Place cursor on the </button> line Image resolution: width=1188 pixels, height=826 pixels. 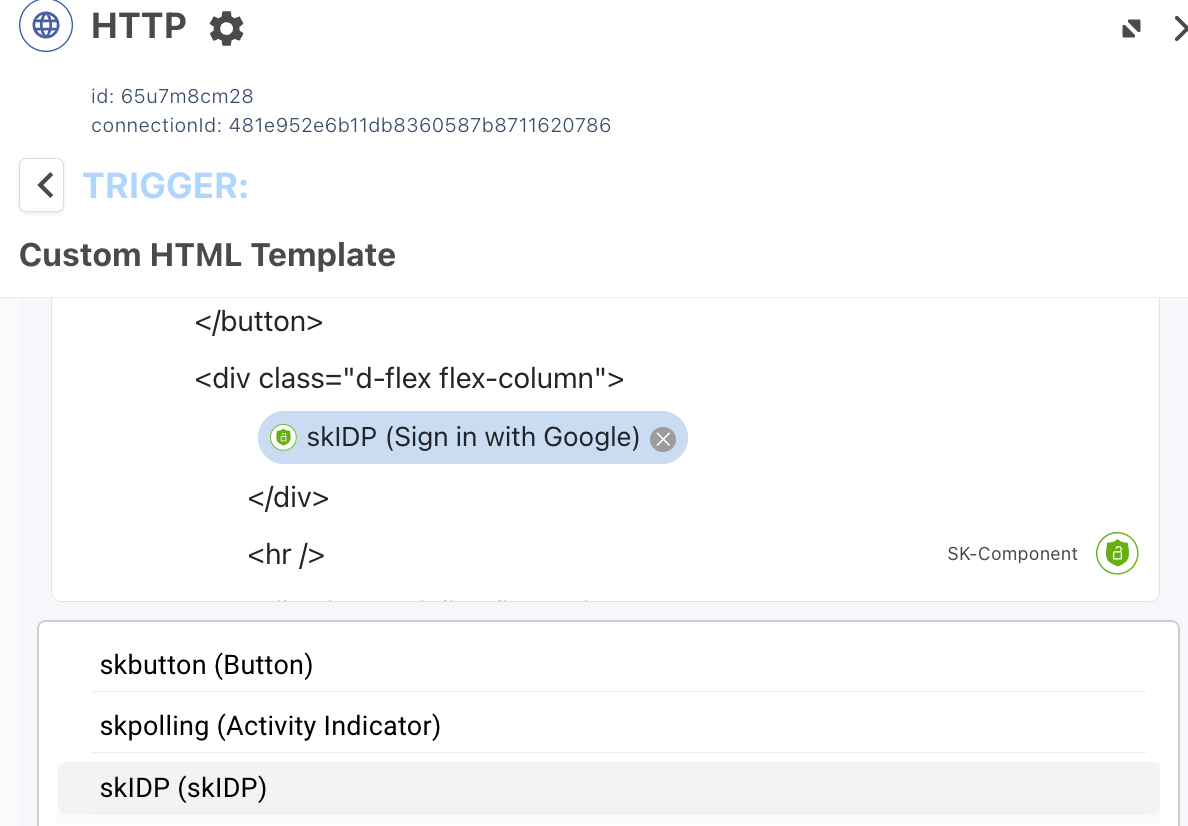click(x=259, y=322)
